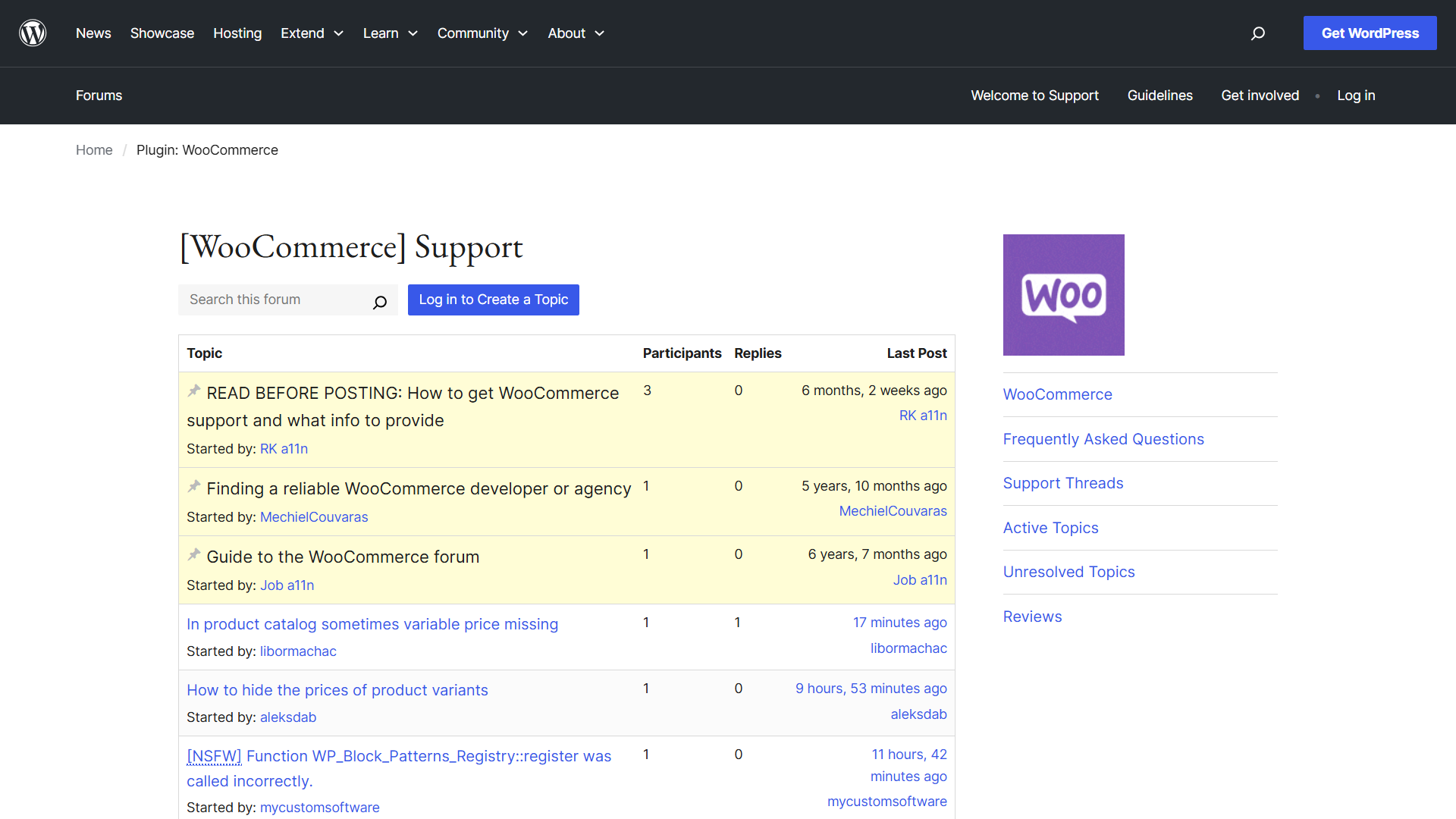Screen dimensions: 1456x819
Task: Click the purple Woo logo image
Action: (1063, 294)
